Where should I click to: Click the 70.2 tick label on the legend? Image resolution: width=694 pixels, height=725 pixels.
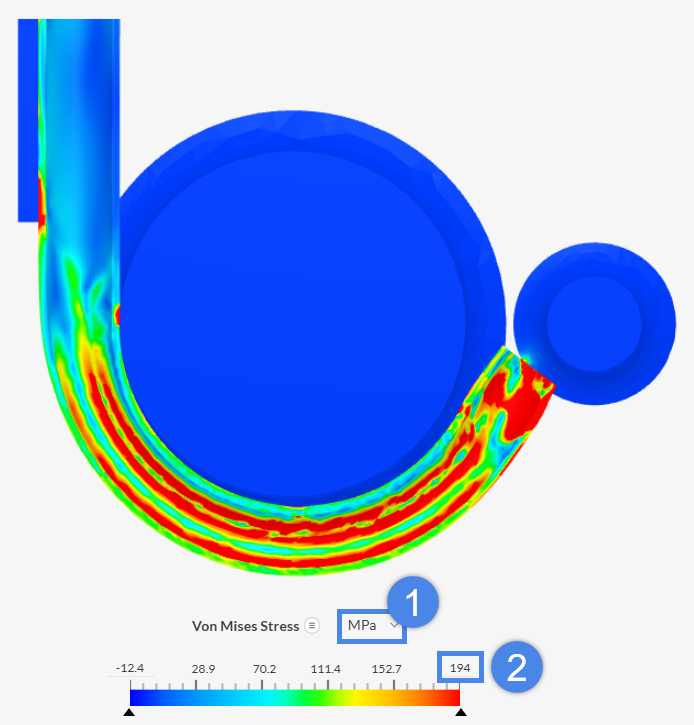point(264,668)
